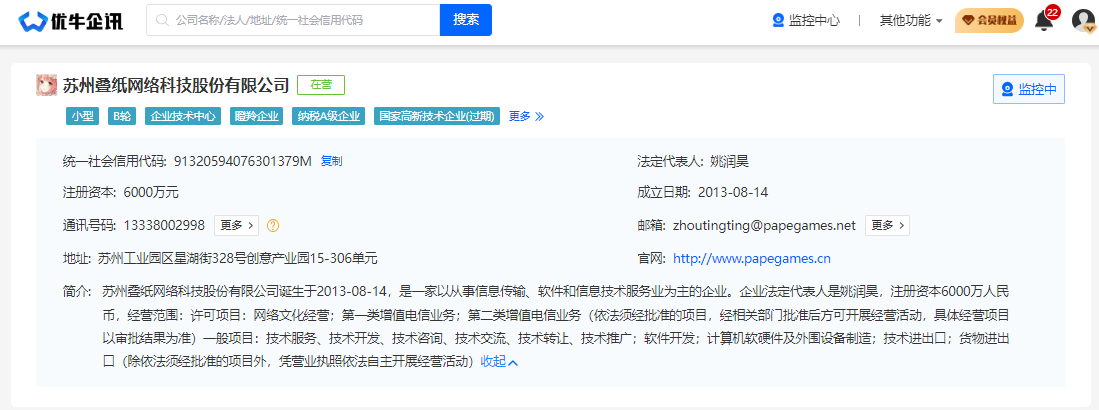Open the official website link http://www.papegames.cn
The width and height of the screenshot is (1099, 410).
[752, 259]
